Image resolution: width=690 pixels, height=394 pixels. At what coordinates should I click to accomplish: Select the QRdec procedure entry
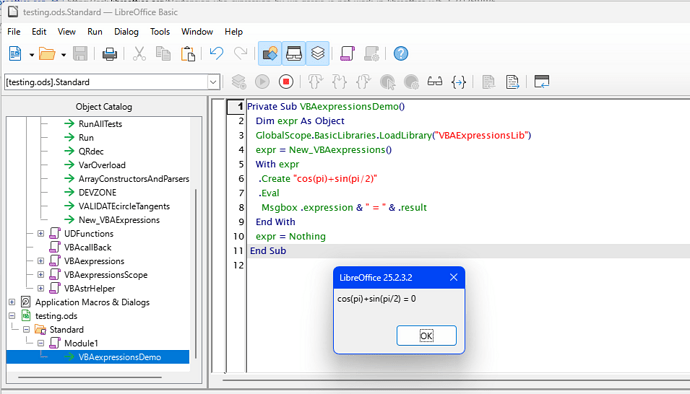tap(91, 151)
